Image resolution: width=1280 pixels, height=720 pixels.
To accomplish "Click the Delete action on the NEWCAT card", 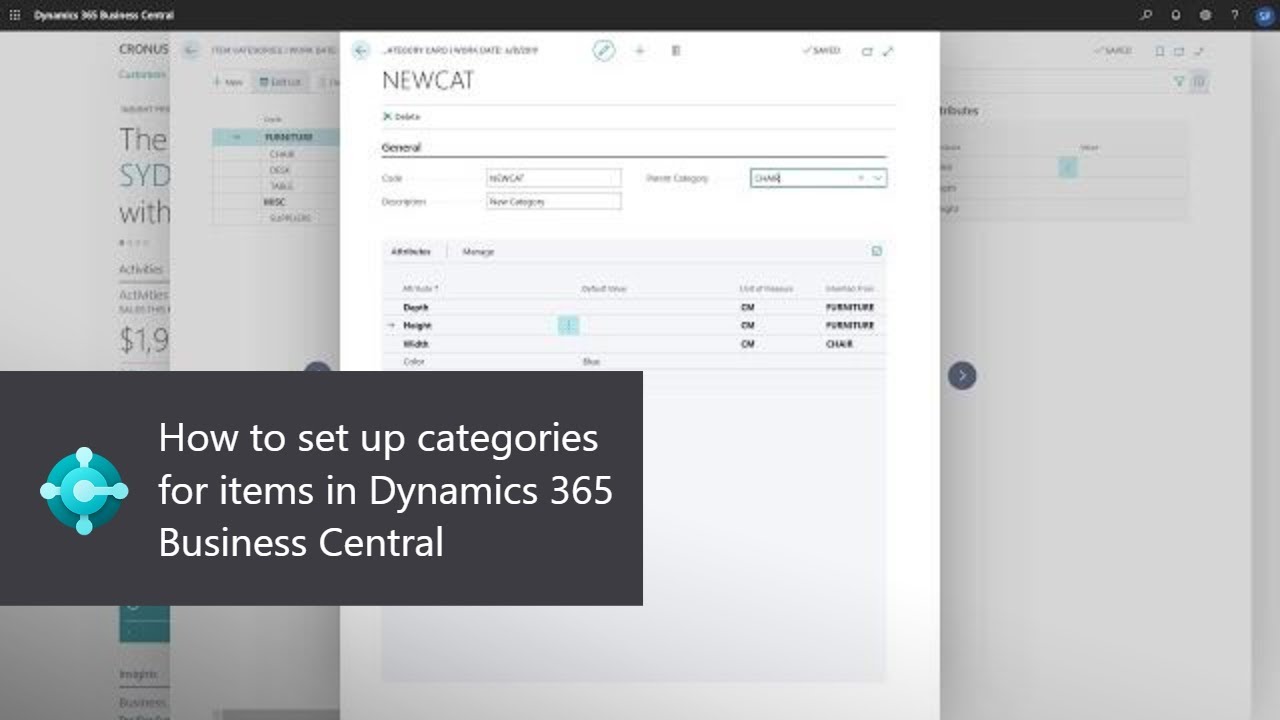I will coord(402,117).
